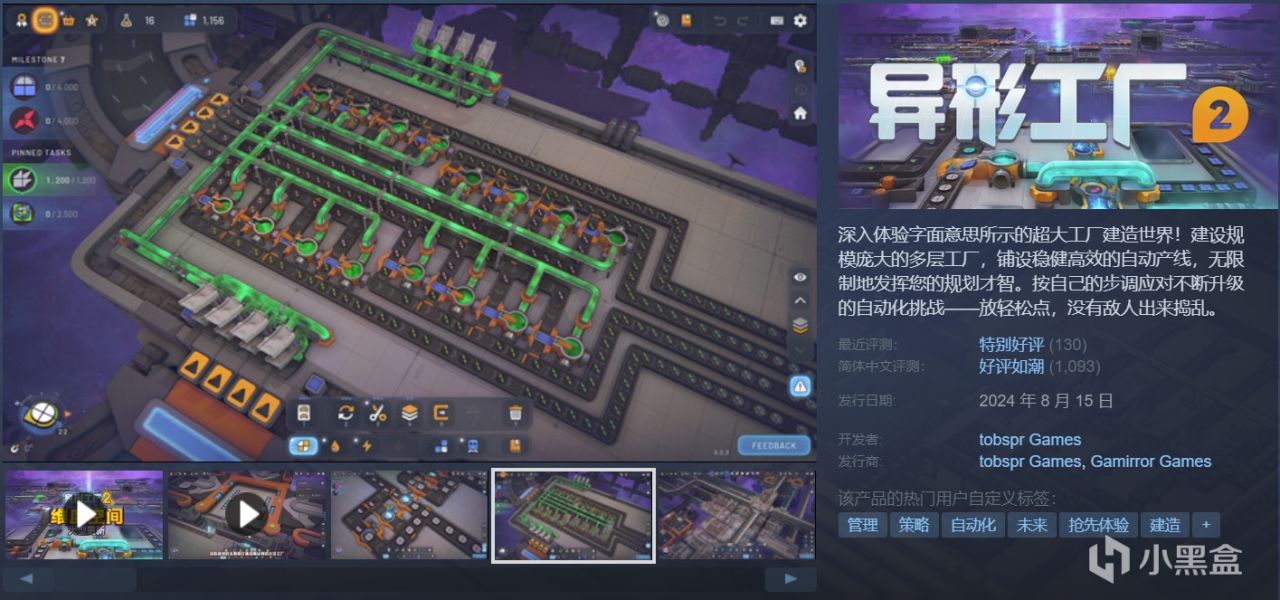Open developer link tobspr Games
Image resolution: width=1280 pixels, height=600 pixels.
1030,440
